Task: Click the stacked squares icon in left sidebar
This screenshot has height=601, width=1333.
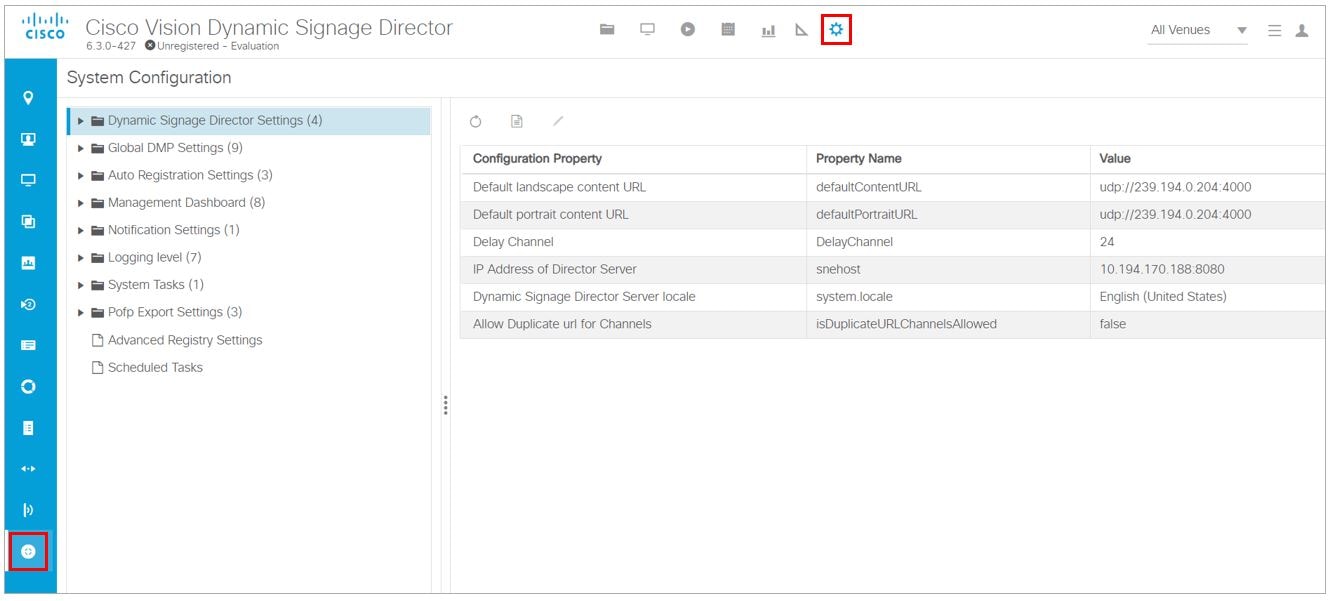Action: click(28, 221)
